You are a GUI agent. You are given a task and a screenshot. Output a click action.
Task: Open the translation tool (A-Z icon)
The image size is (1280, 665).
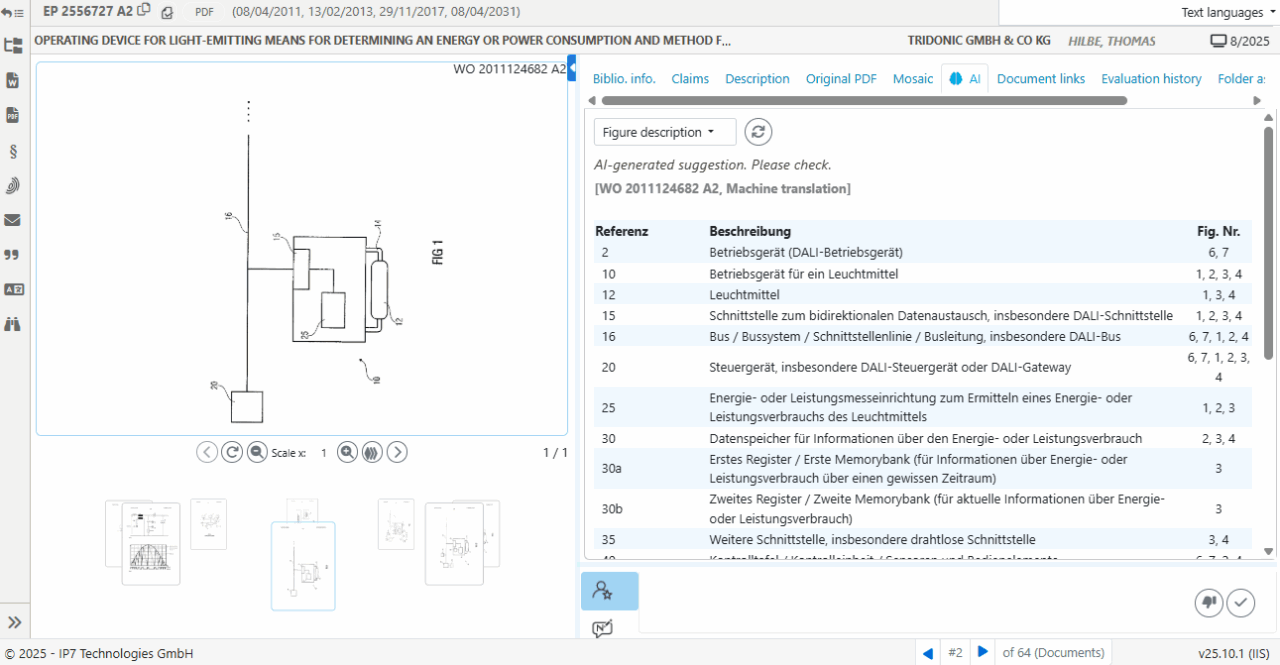[12, 289]
